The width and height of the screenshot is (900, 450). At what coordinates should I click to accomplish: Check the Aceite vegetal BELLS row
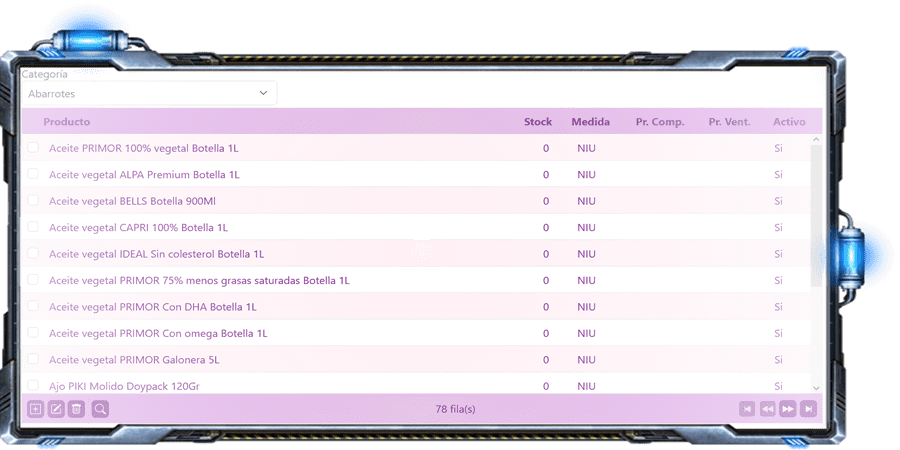click(x=33, y=200)
